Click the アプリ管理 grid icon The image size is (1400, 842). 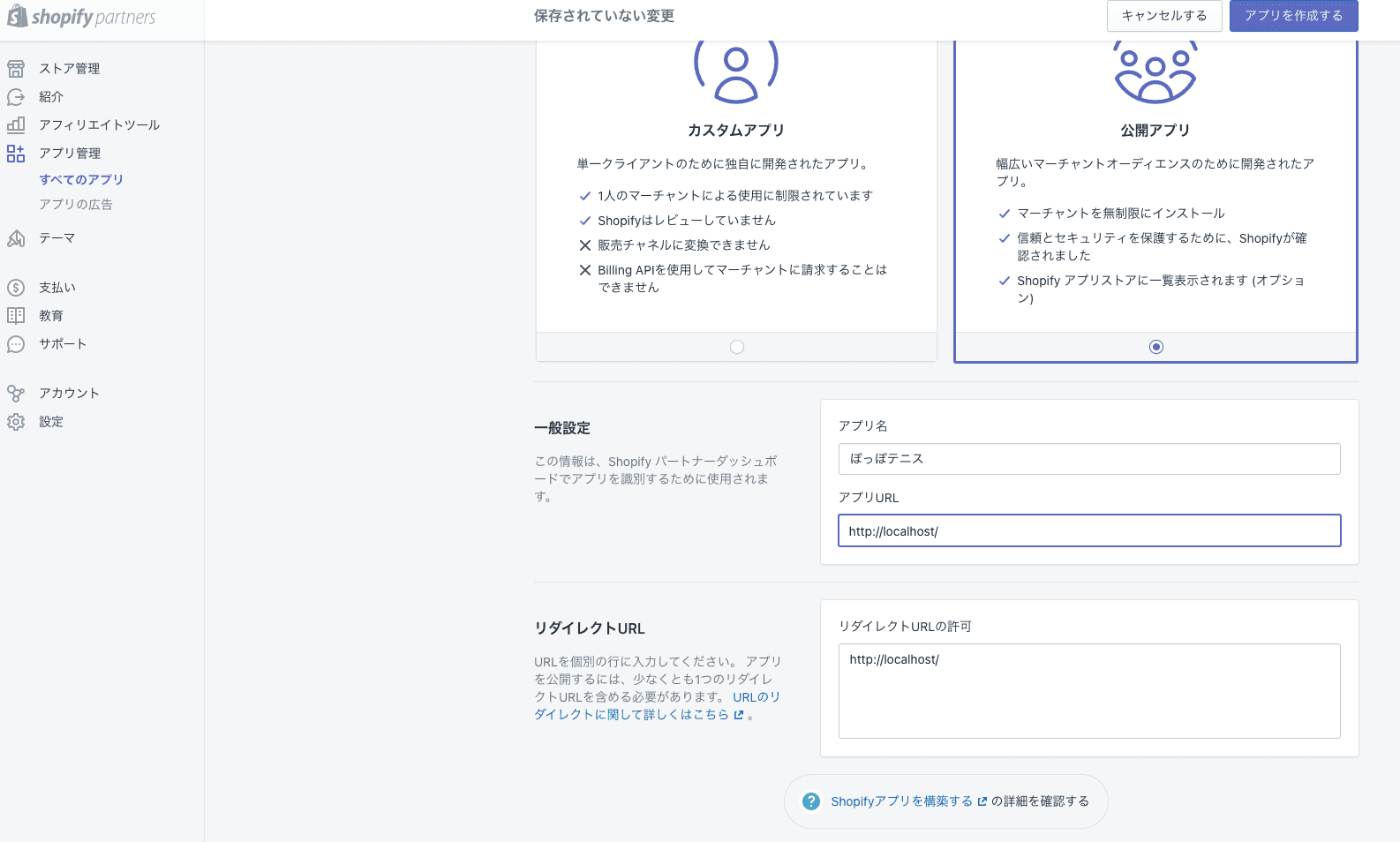(x=16, y=153)
